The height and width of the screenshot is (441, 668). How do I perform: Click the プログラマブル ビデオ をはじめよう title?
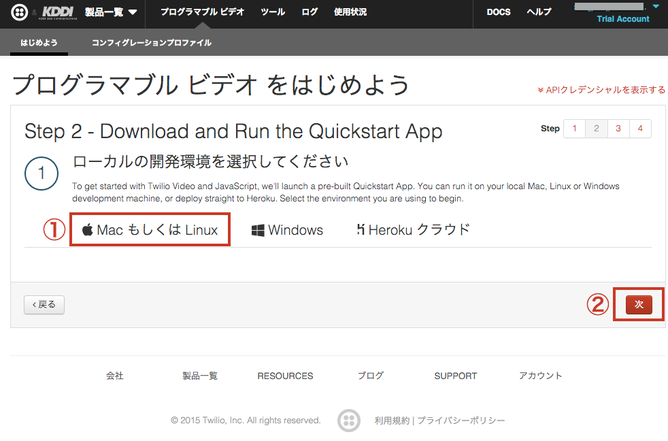coord(211,84)
